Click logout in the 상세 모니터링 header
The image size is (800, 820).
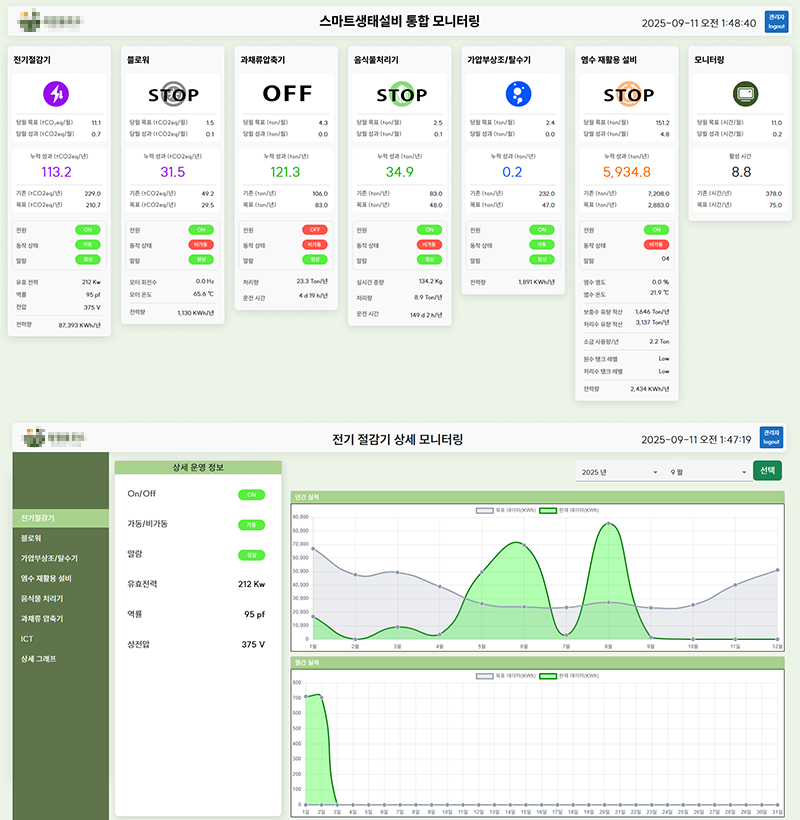[771, 438]
